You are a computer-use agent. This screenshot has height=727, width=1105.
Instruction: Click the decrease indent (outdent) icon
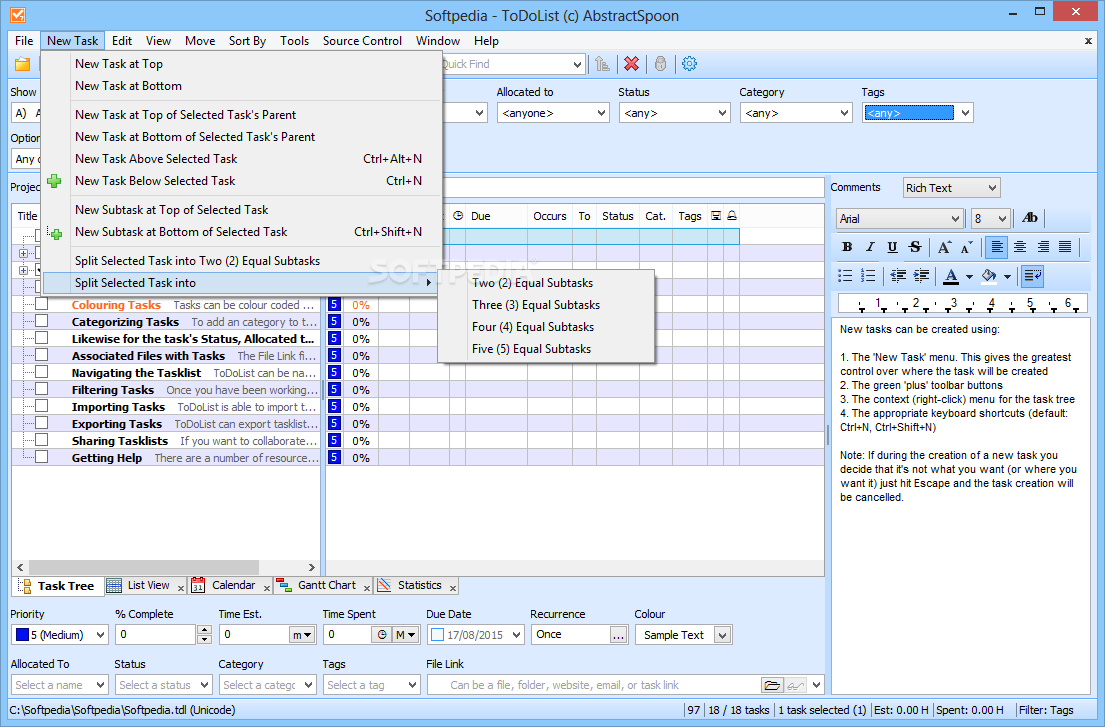[898, 276]
